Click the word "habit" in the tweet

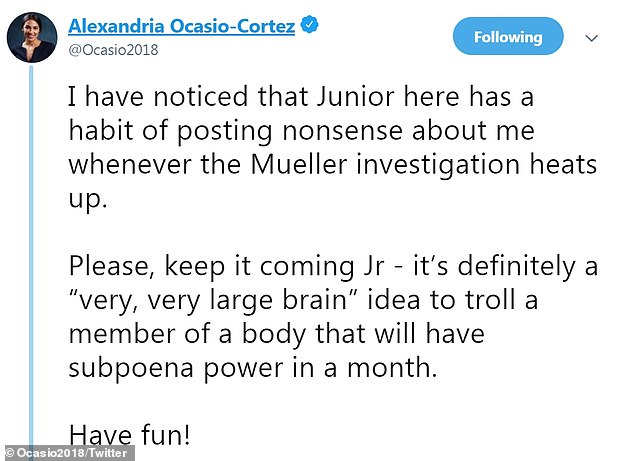point(99,131)
